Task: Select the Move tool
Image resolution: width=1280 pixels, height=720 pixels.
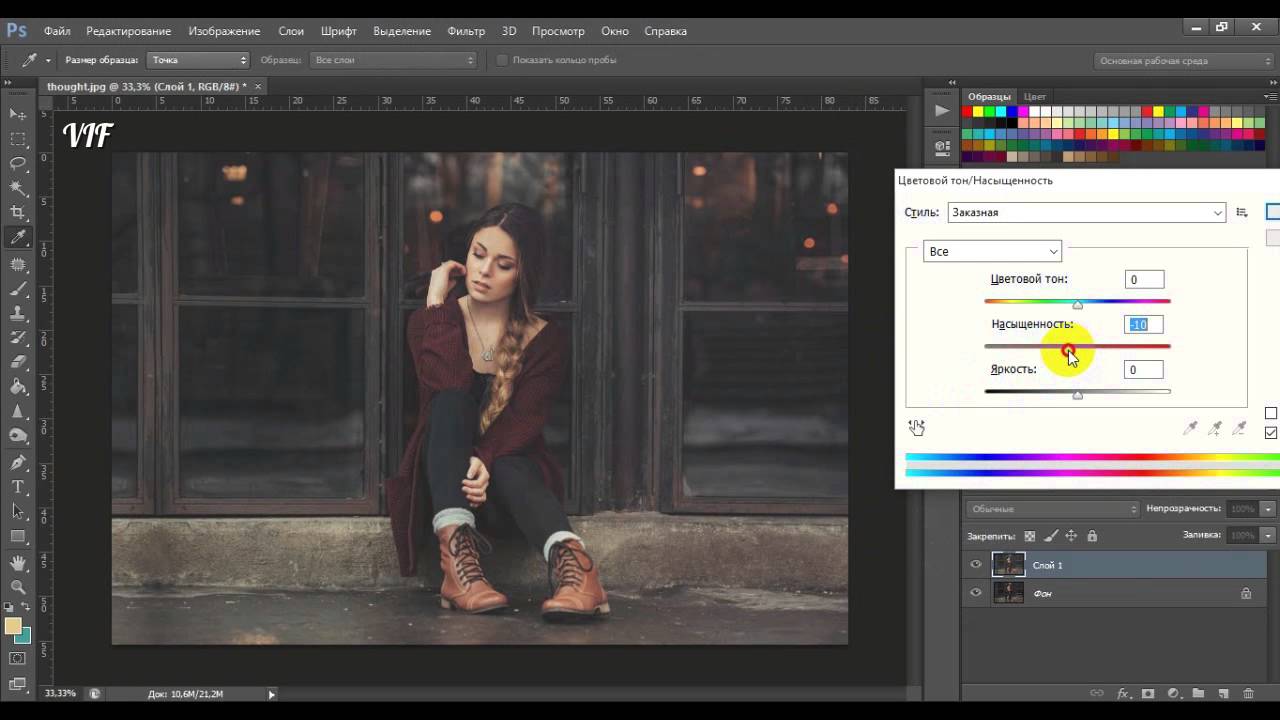Action: tap(18, 114)
